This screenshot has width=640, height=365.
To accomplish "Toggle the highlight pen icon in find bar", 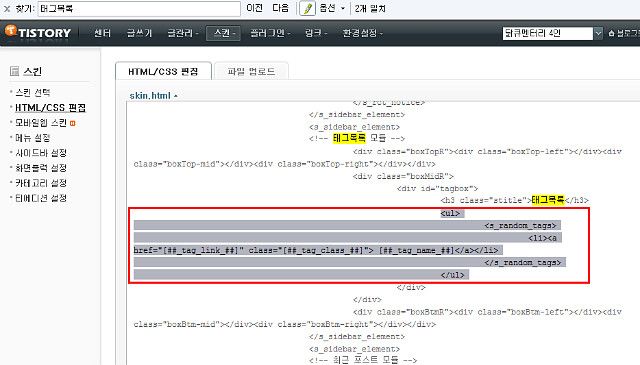I will (x=307, y=8).
